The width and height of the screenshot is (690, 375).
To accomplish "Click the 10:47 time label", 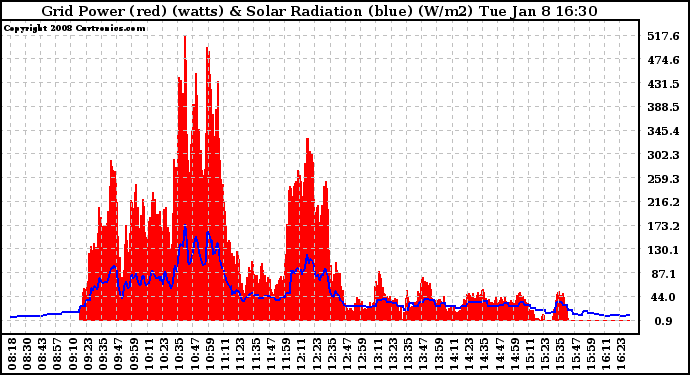I will 195,354.
